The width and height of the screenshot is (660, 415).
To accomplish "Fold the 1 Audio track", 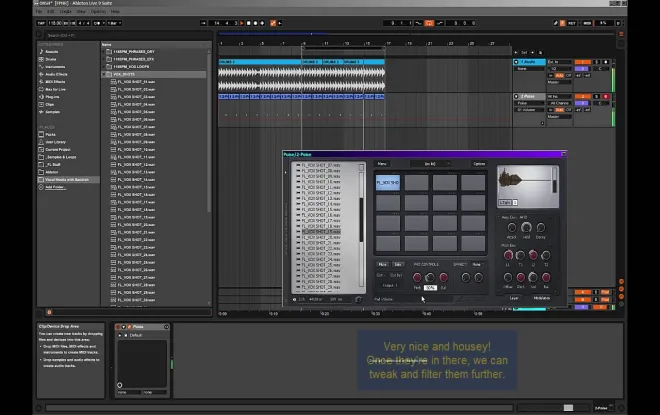I will coord(516,62).
